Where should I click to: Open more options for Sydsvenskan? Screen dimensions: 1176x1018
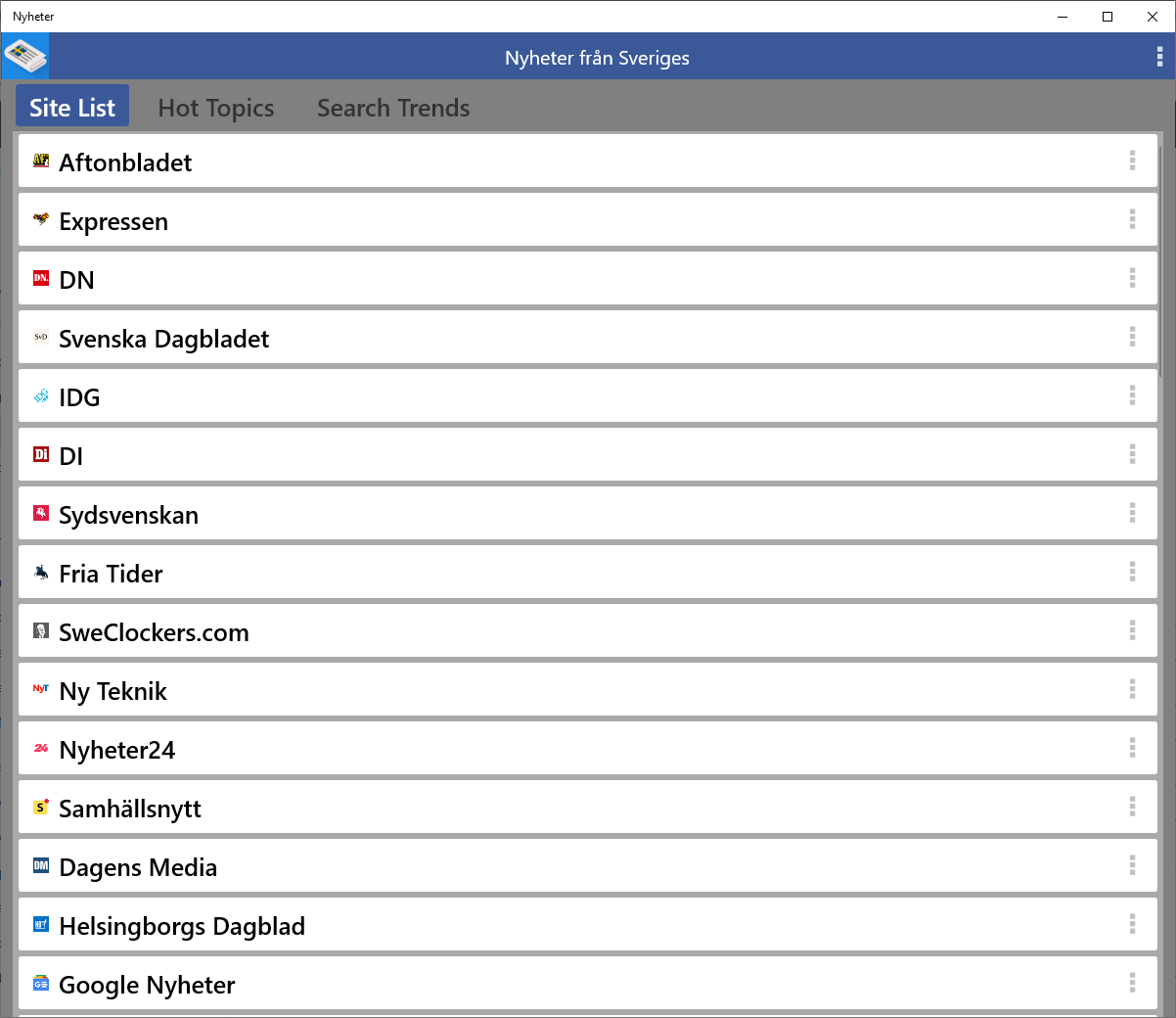click(1132, 513)
